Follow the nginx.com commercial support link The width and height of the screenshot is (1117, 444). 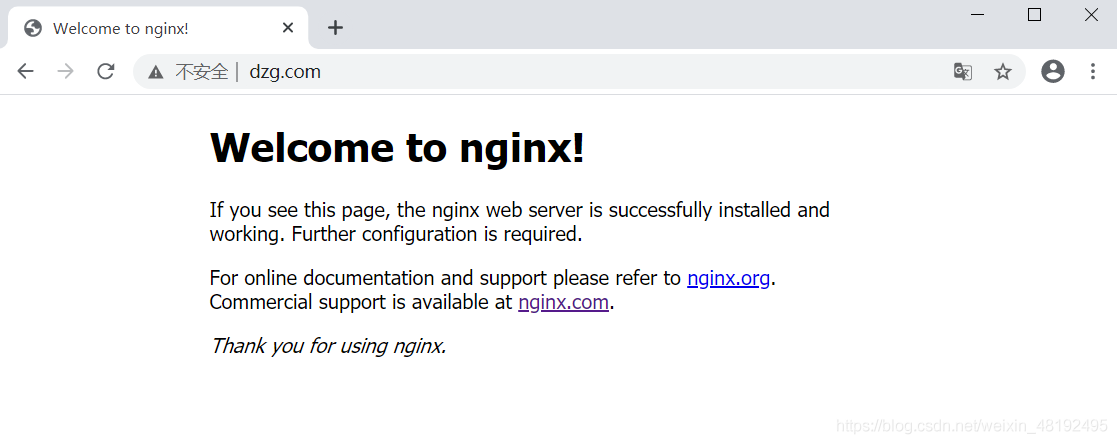pos(563,302)
